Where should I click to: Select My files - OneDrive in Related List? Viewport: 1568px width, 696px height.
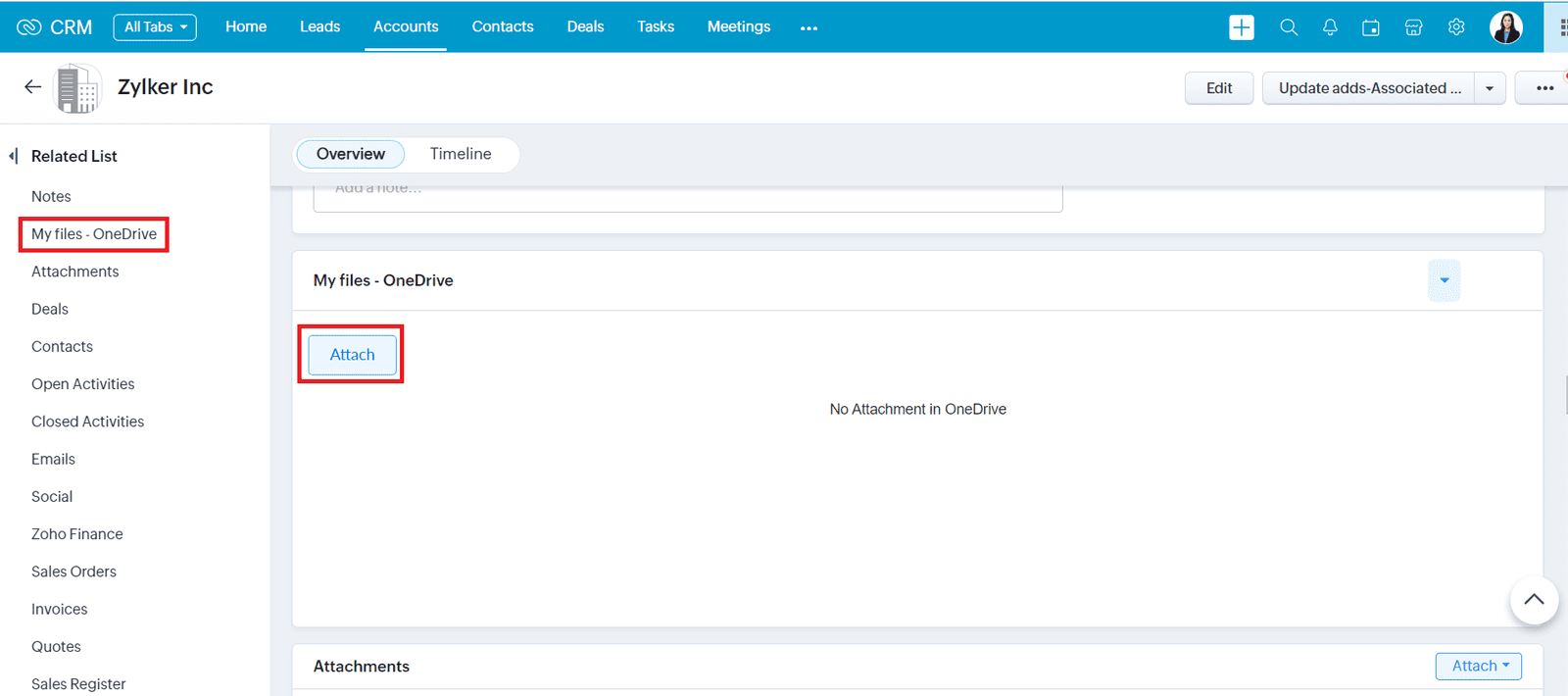coord(94,234)
